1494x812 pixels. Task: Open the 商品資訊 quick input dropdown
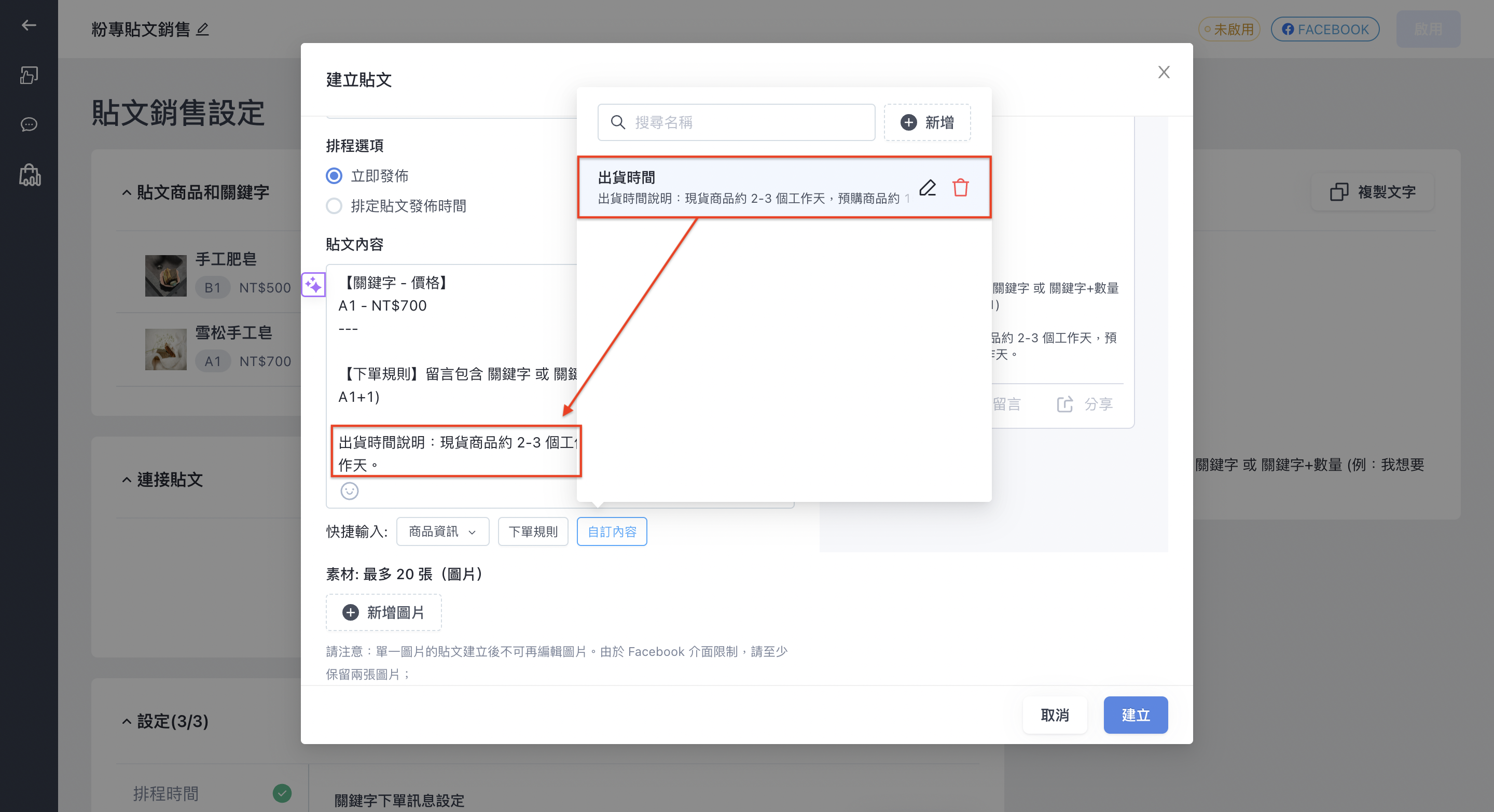tap(442, 531)
